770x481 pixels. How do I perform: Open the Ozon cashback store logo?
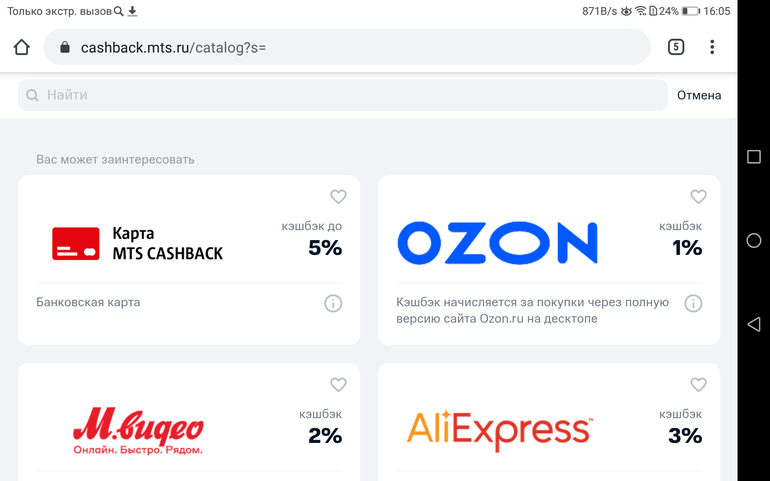[497, 243]
